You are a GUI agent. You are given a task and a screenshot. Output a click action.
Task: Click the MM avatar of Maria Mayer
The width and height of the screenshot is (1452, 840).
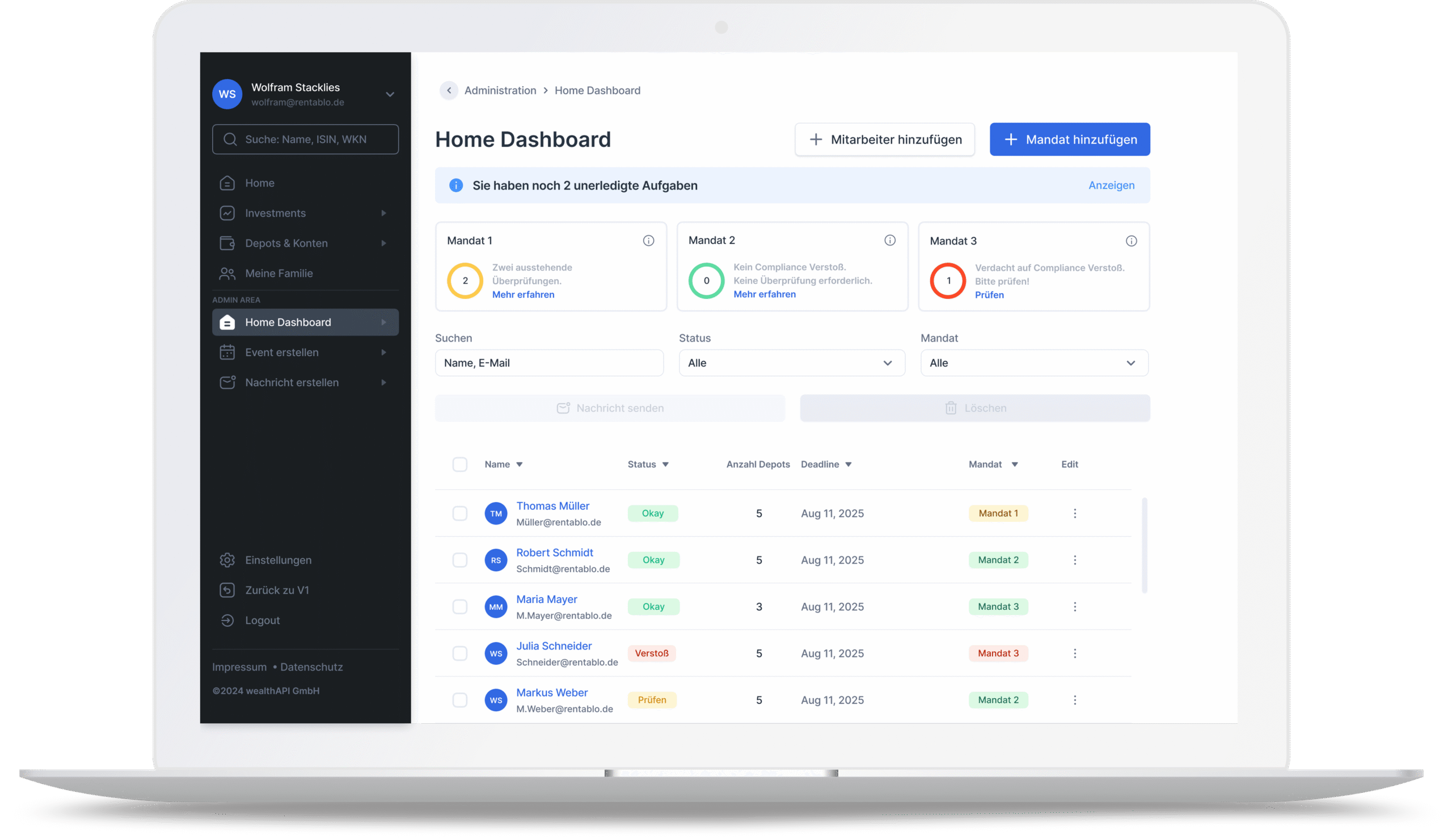tap(496, 607)
